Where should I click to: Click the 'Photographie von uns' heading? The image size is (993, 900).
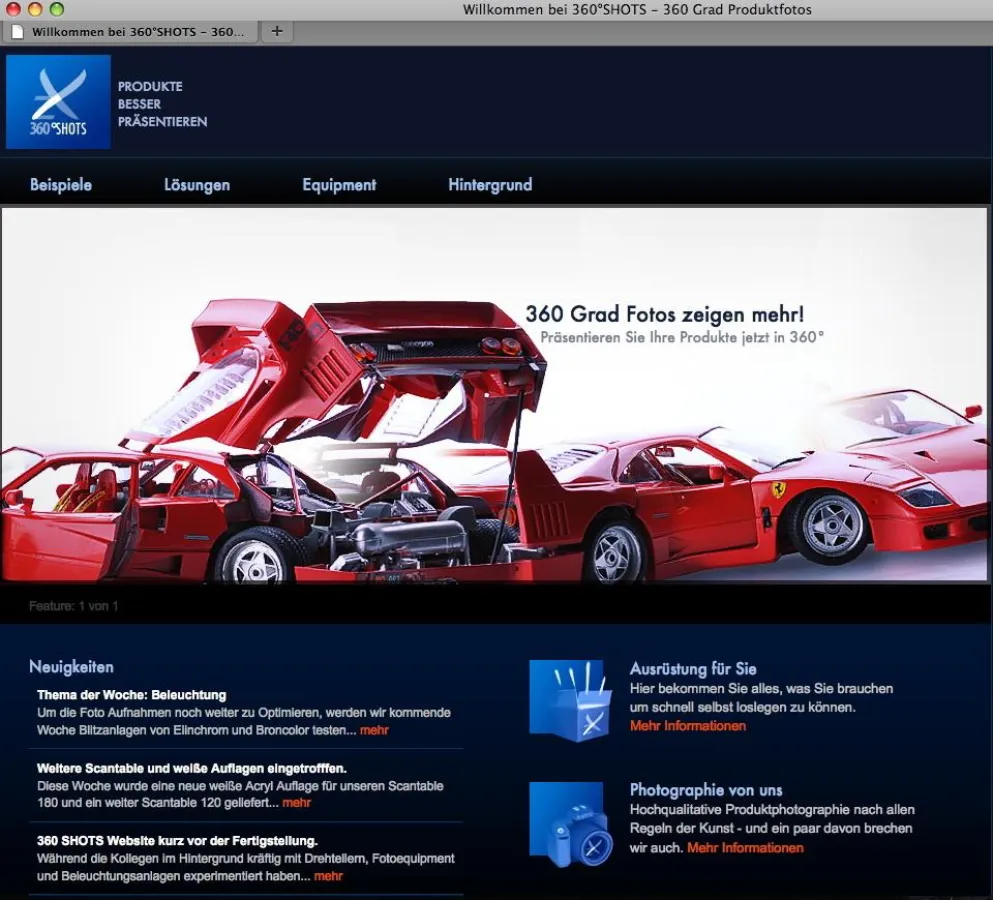(x=706, y=790)
